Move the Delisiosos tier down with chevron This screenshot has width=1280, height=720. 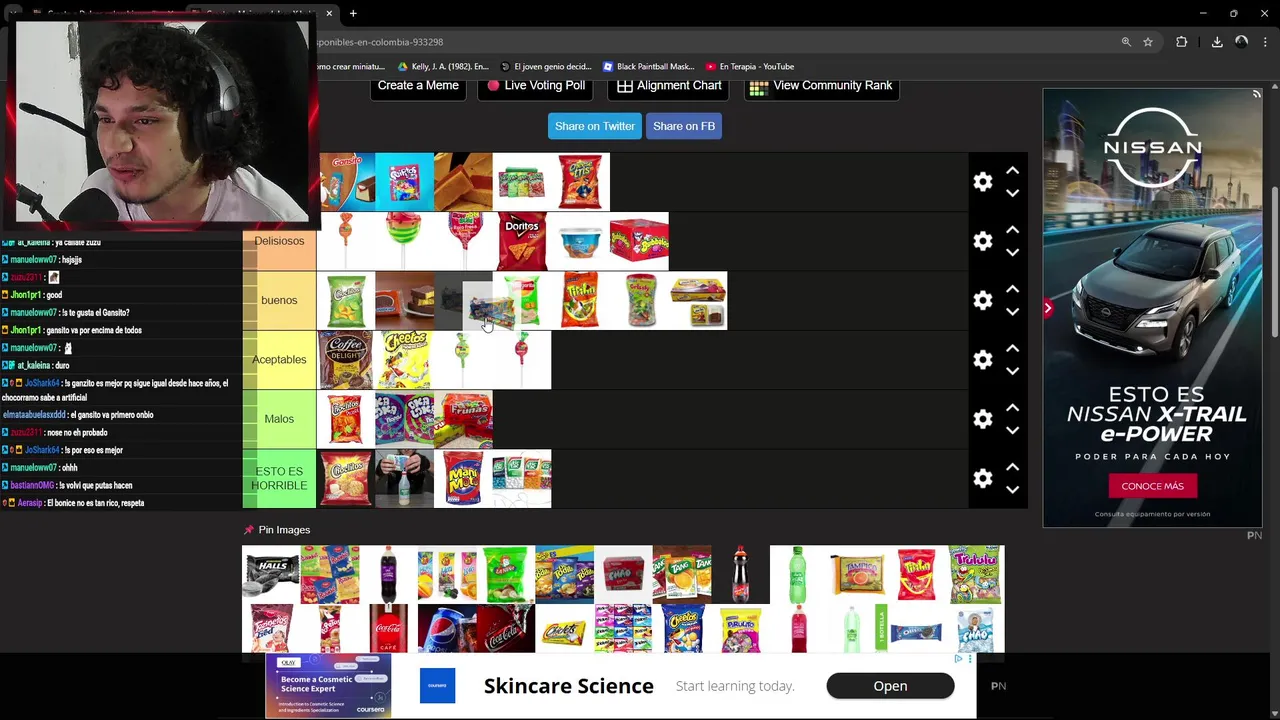point(1012,252)
